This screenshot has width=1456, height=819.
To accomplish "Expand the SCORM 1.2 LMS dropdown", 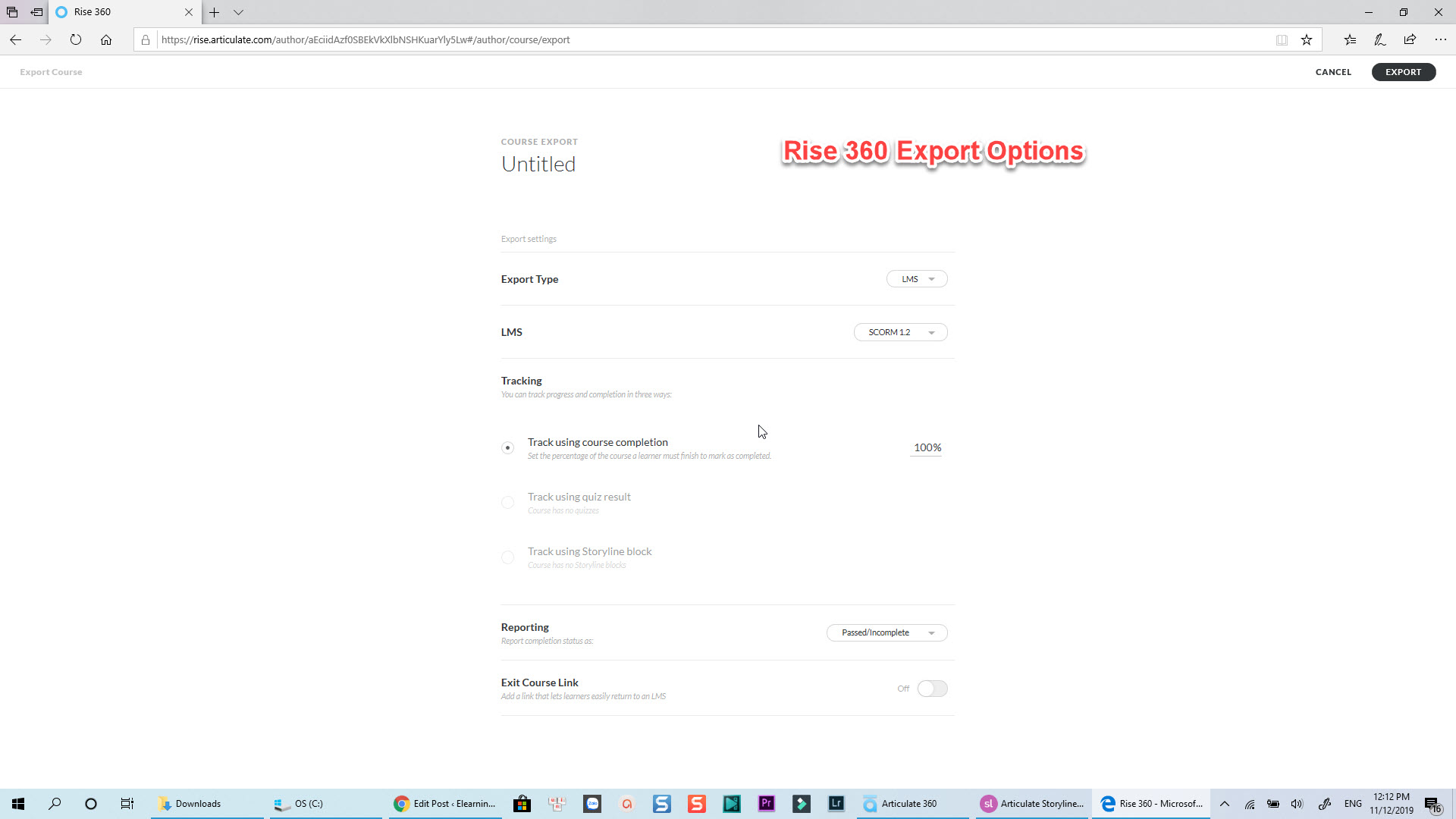I will [900, 332].
